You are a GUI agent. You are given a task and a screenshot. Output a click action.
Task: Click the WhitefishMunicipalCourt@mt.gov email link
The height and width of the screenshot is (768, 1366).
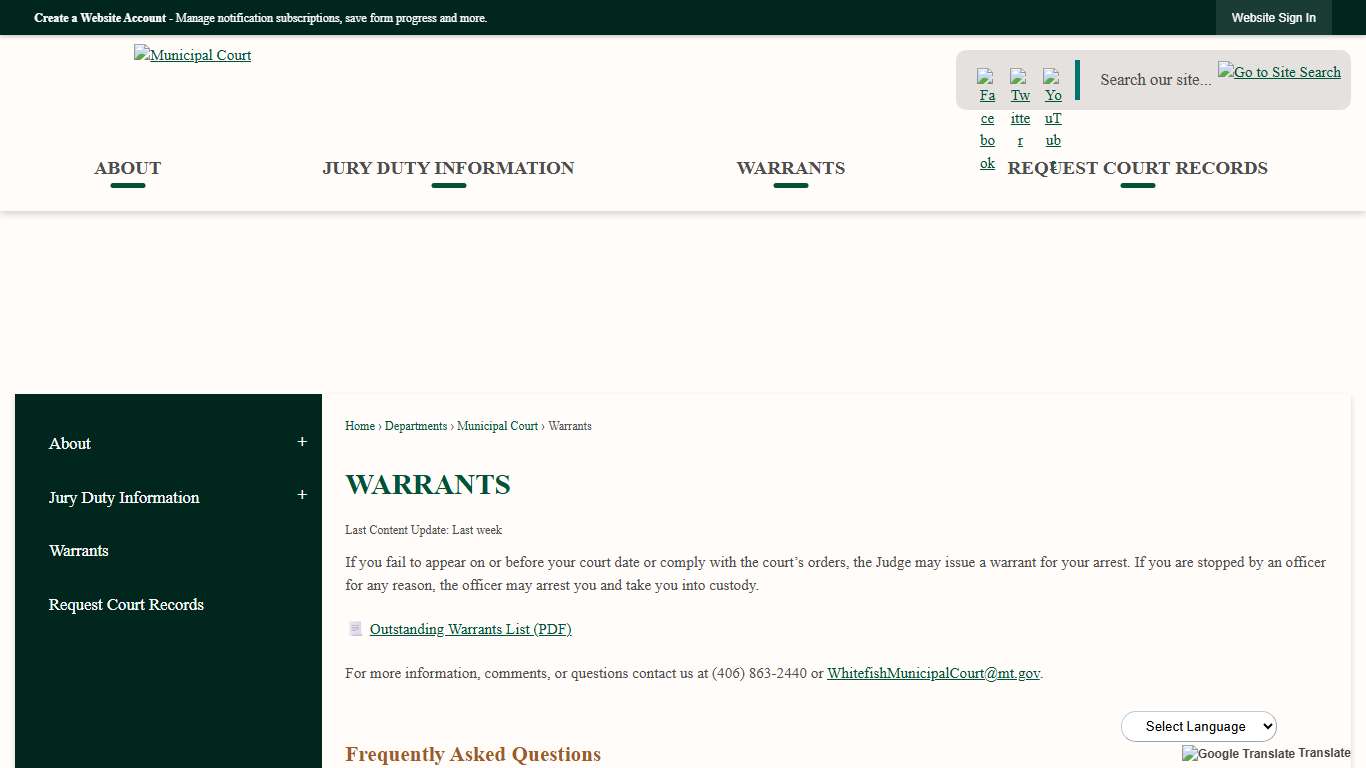933,673
